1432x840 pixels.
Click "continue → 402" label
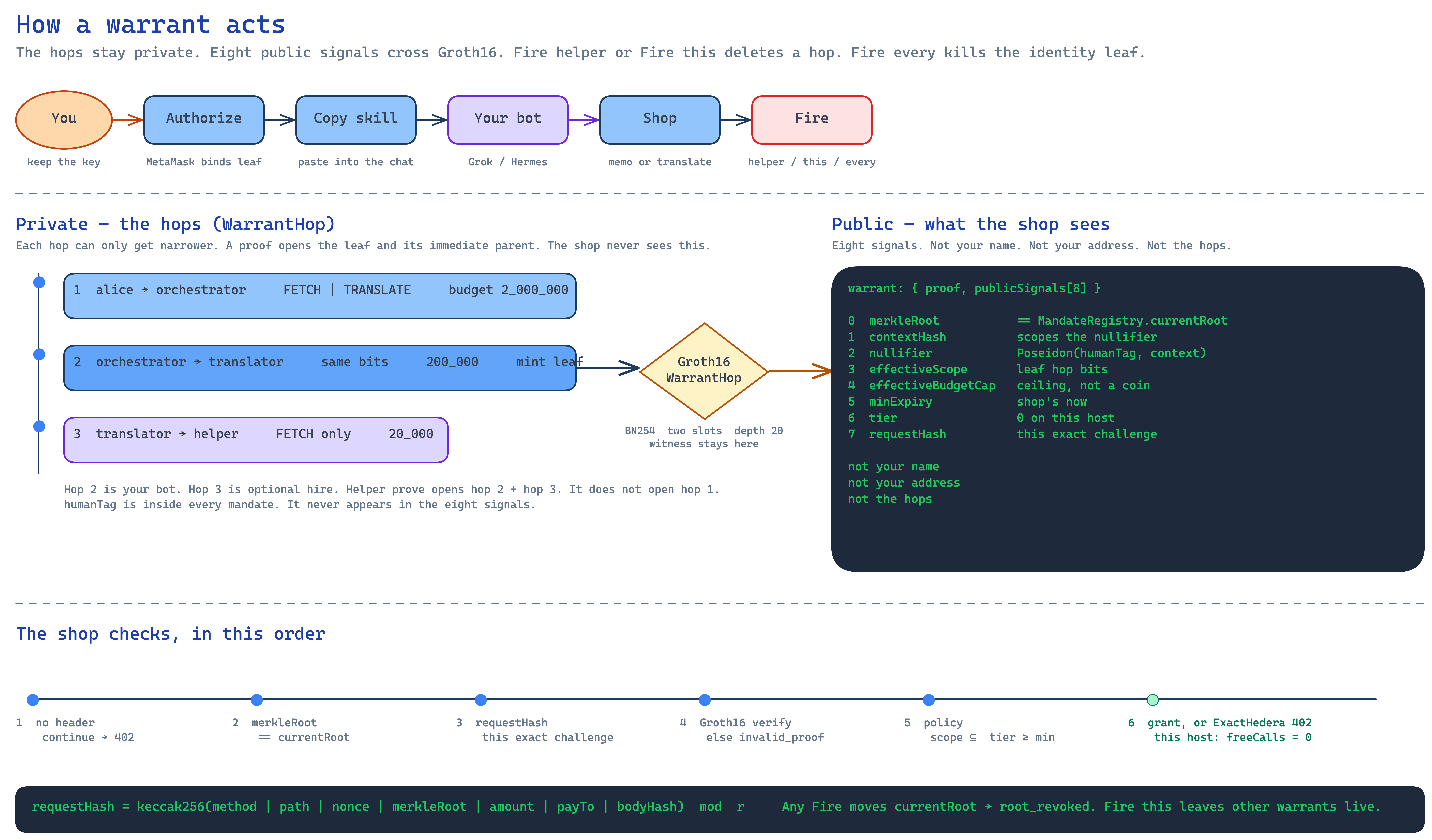[88, 738]
